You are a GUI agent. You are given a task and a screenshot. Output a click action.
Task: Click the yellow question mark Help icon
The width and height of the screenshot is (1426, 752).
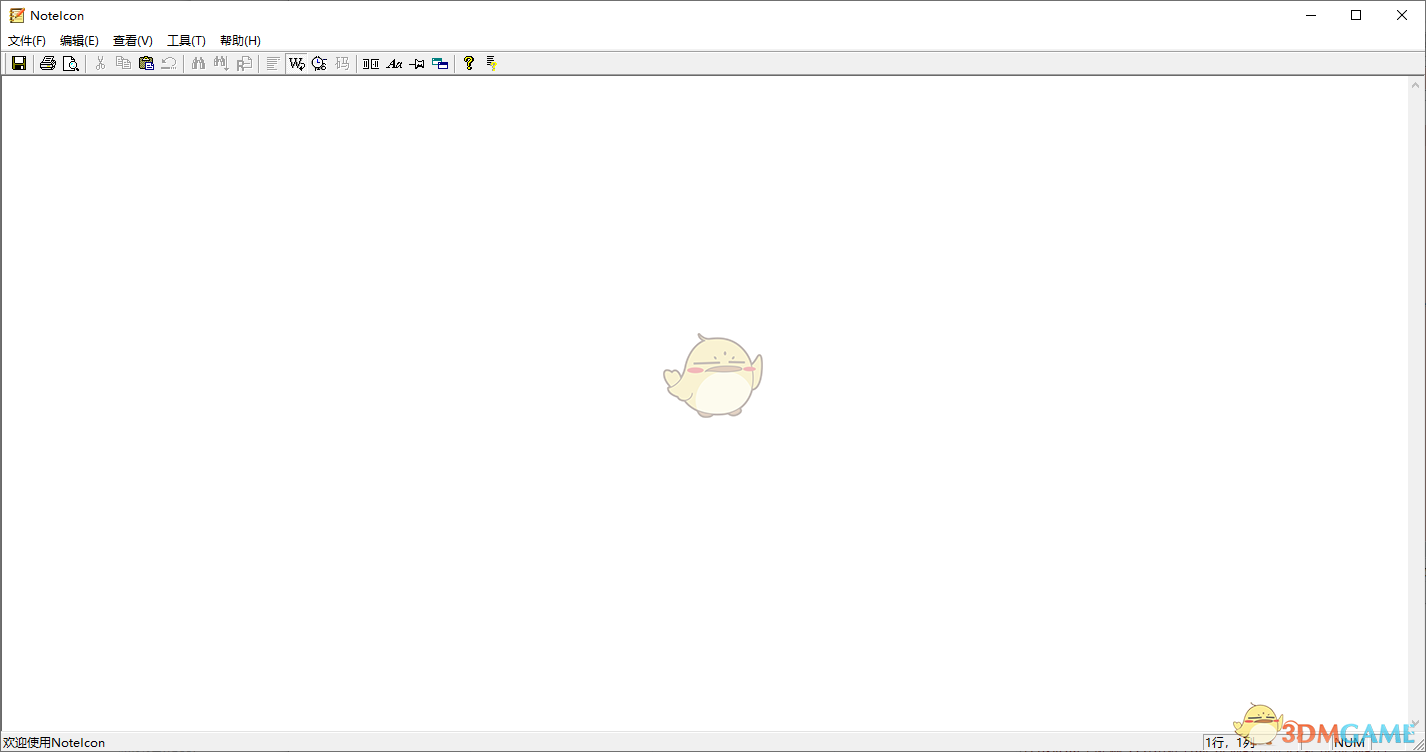468,63
